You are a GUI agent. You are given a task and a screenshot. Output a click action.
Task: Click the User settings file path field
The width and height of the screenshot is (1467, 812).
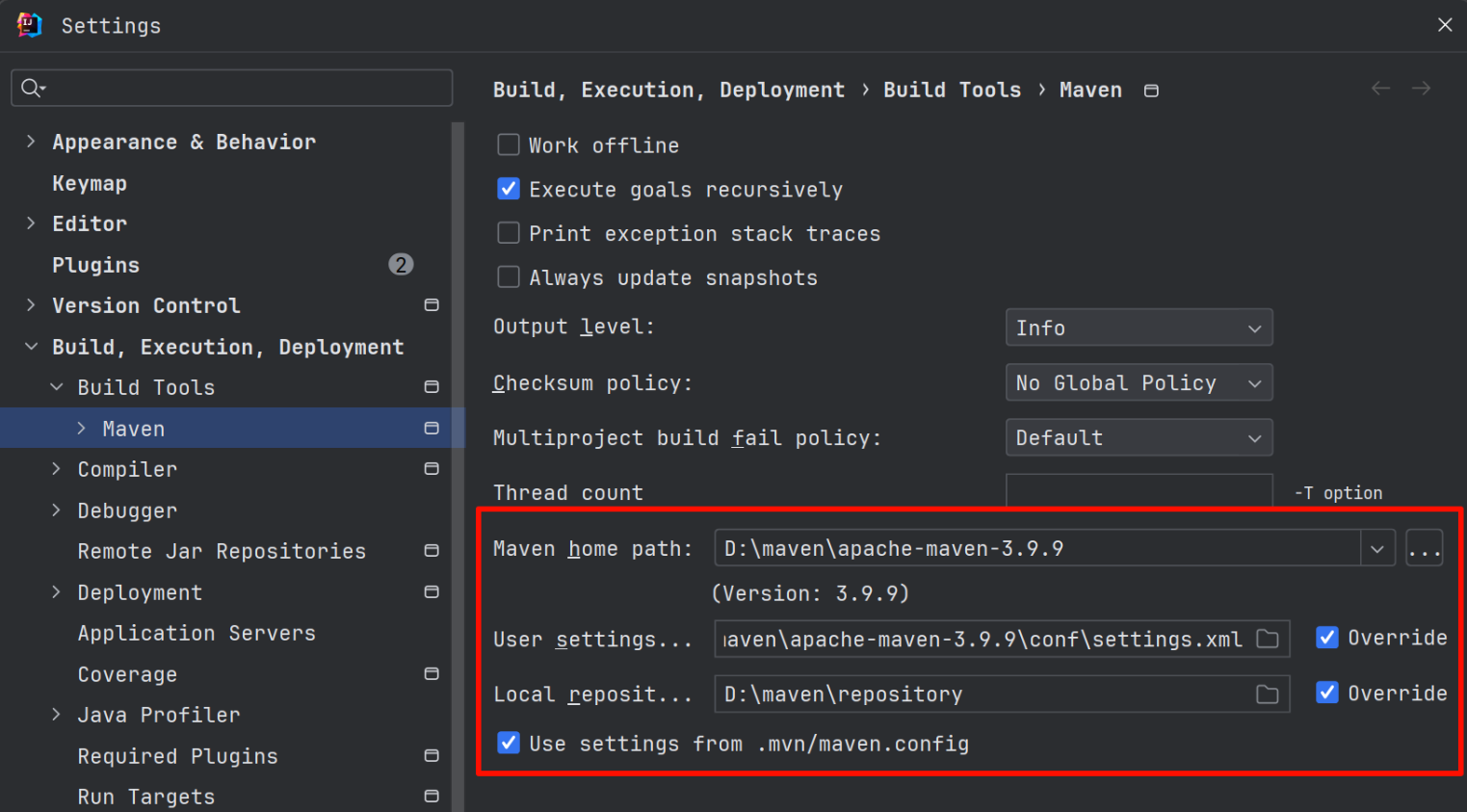click(x=1002, y=640)
